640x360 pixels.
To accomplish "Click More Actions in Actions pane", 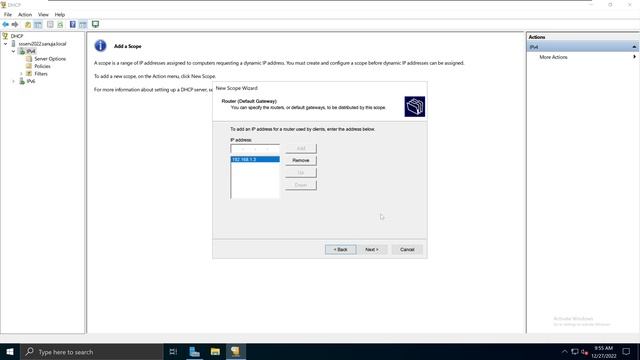I will pyautogui.click(x=553, y=57).
